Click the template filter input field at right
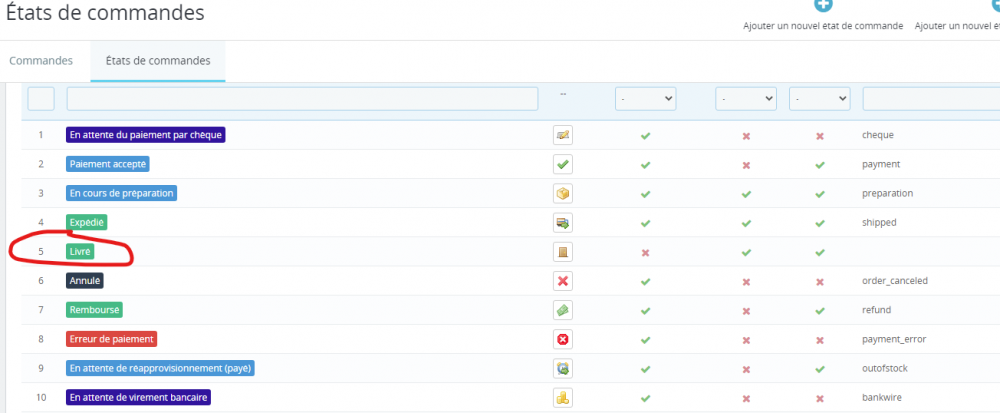The height and width of the screenshot is (413, 1000). click(x=931, y=99)
